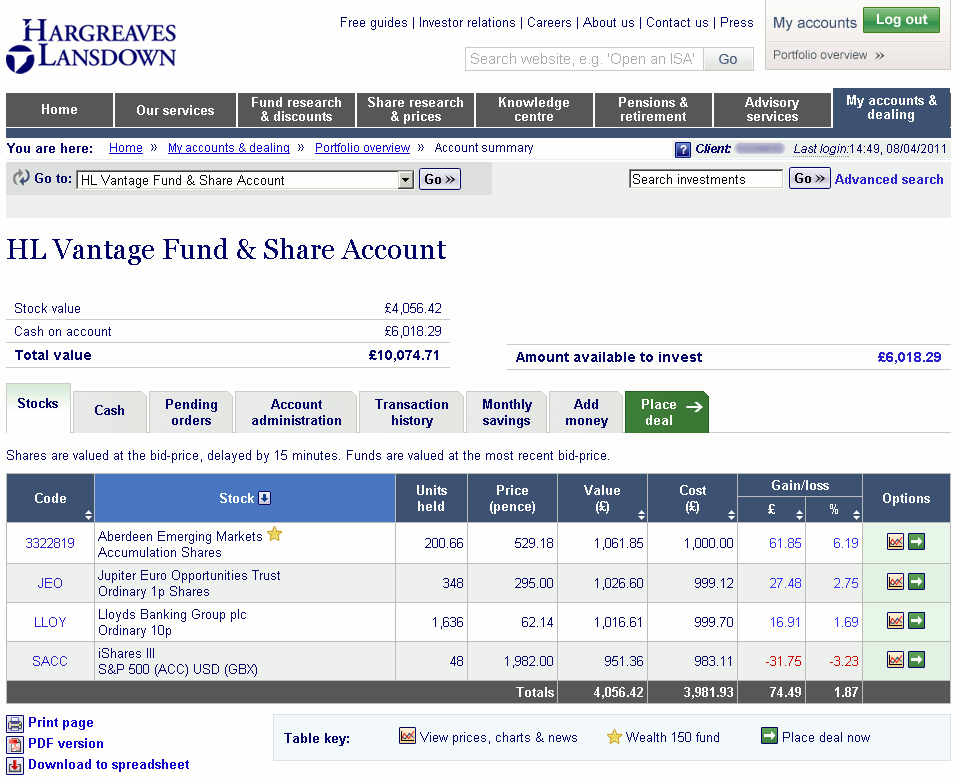Click the spreadsheet download icon
This screenshot has height=781, width=957.
[x=15, y=766]
